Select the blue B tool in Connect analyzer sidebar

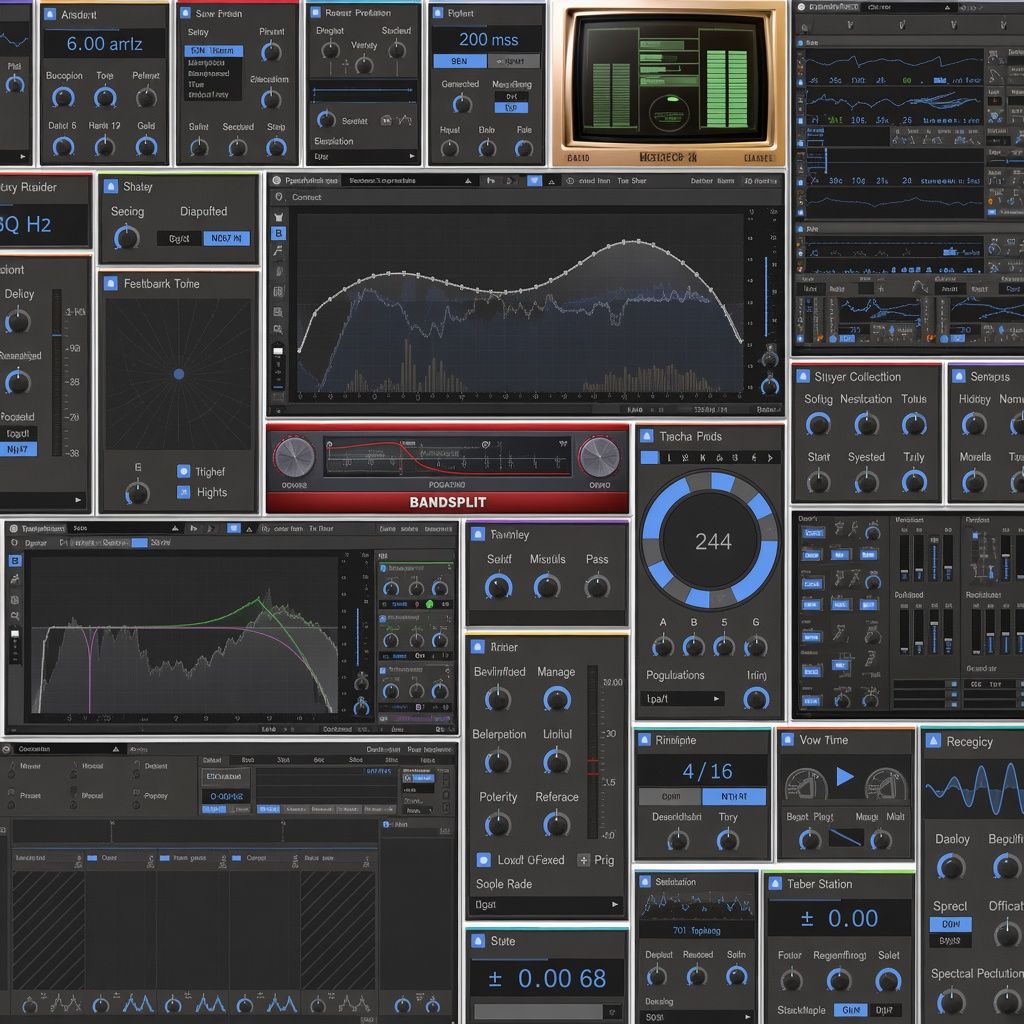click(x=279, y=233)
